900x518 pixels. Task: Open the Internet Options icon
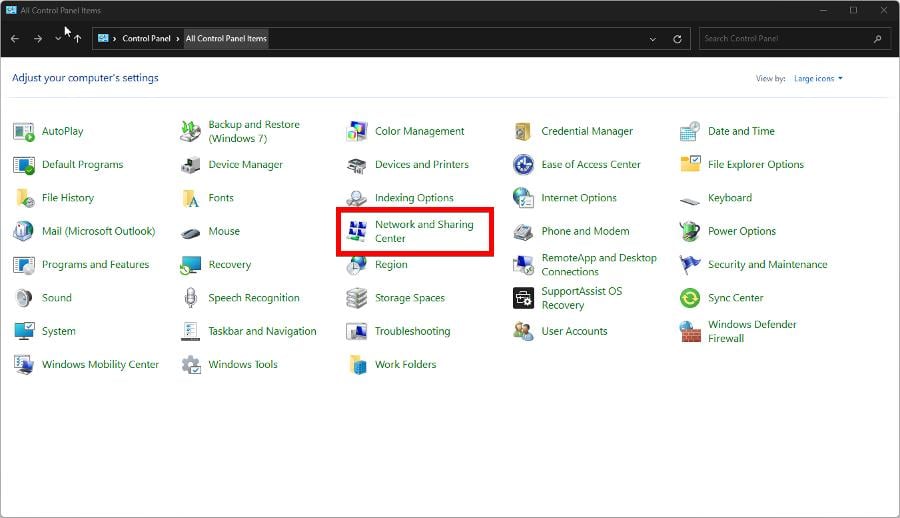[523, 198]
